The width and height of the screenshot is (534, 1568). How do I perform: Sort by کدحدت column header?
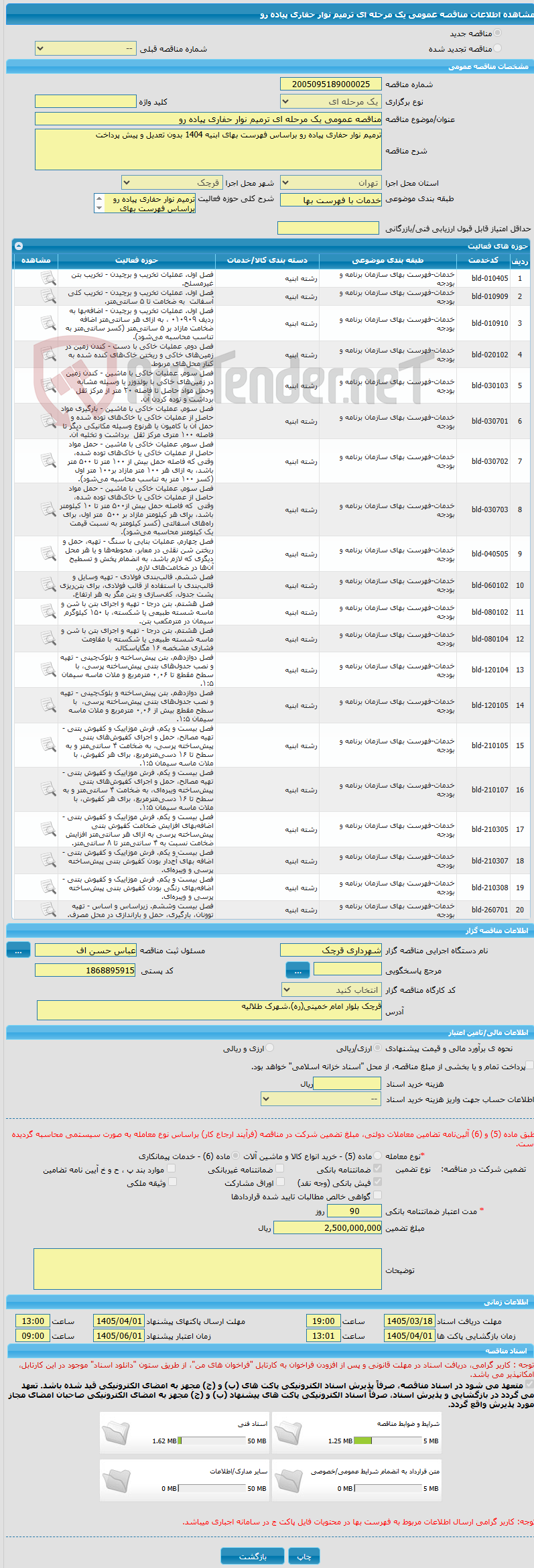click(483, 260)
